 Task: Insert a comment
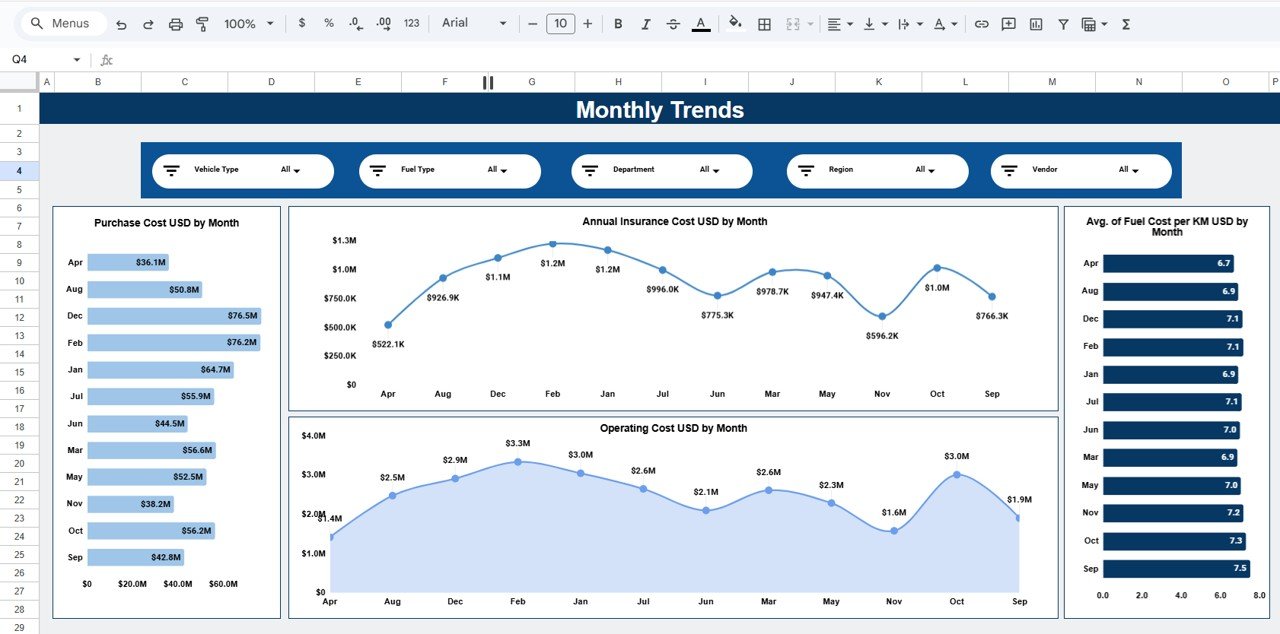tap(1008, 23)
